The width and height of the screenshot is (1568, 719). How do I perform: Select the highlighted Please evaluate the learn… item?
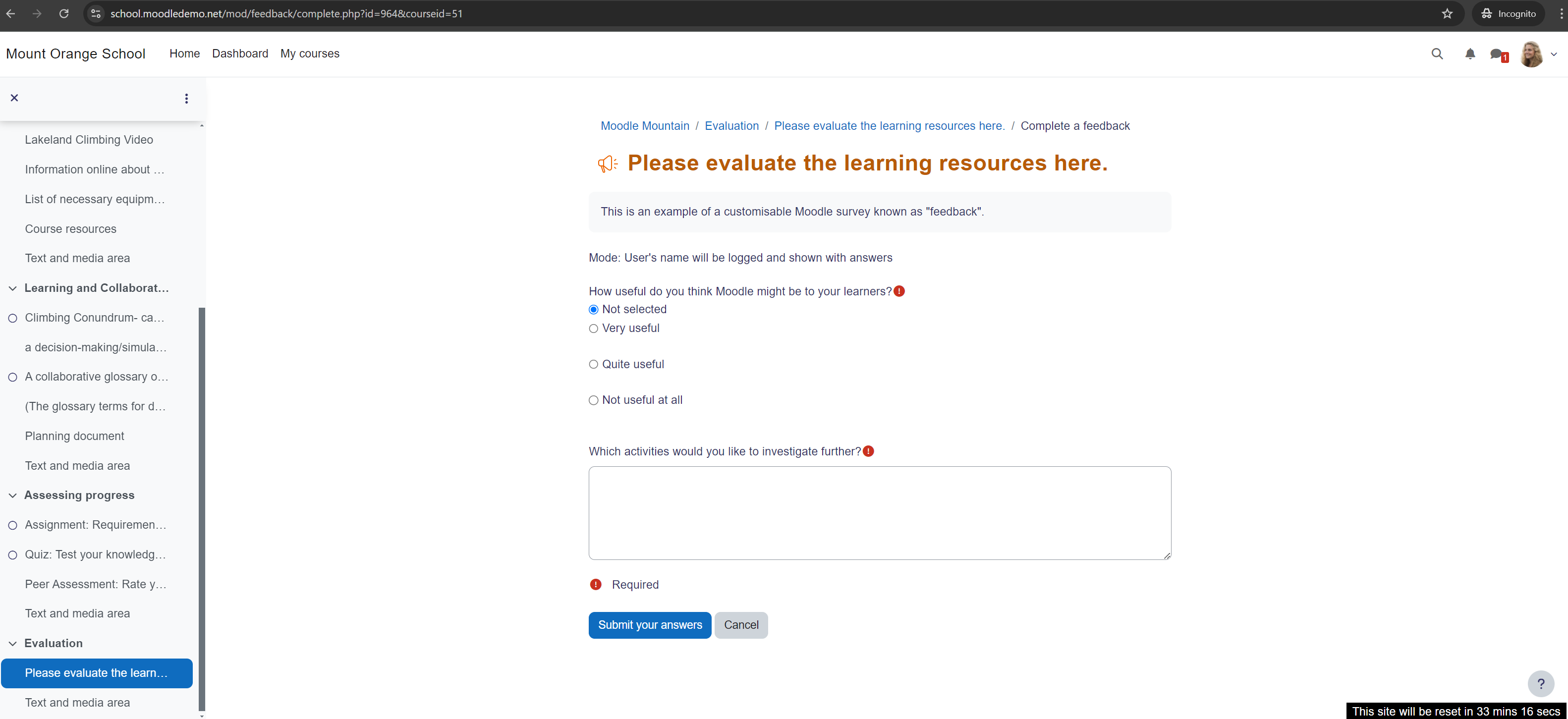tap(97, 673)
